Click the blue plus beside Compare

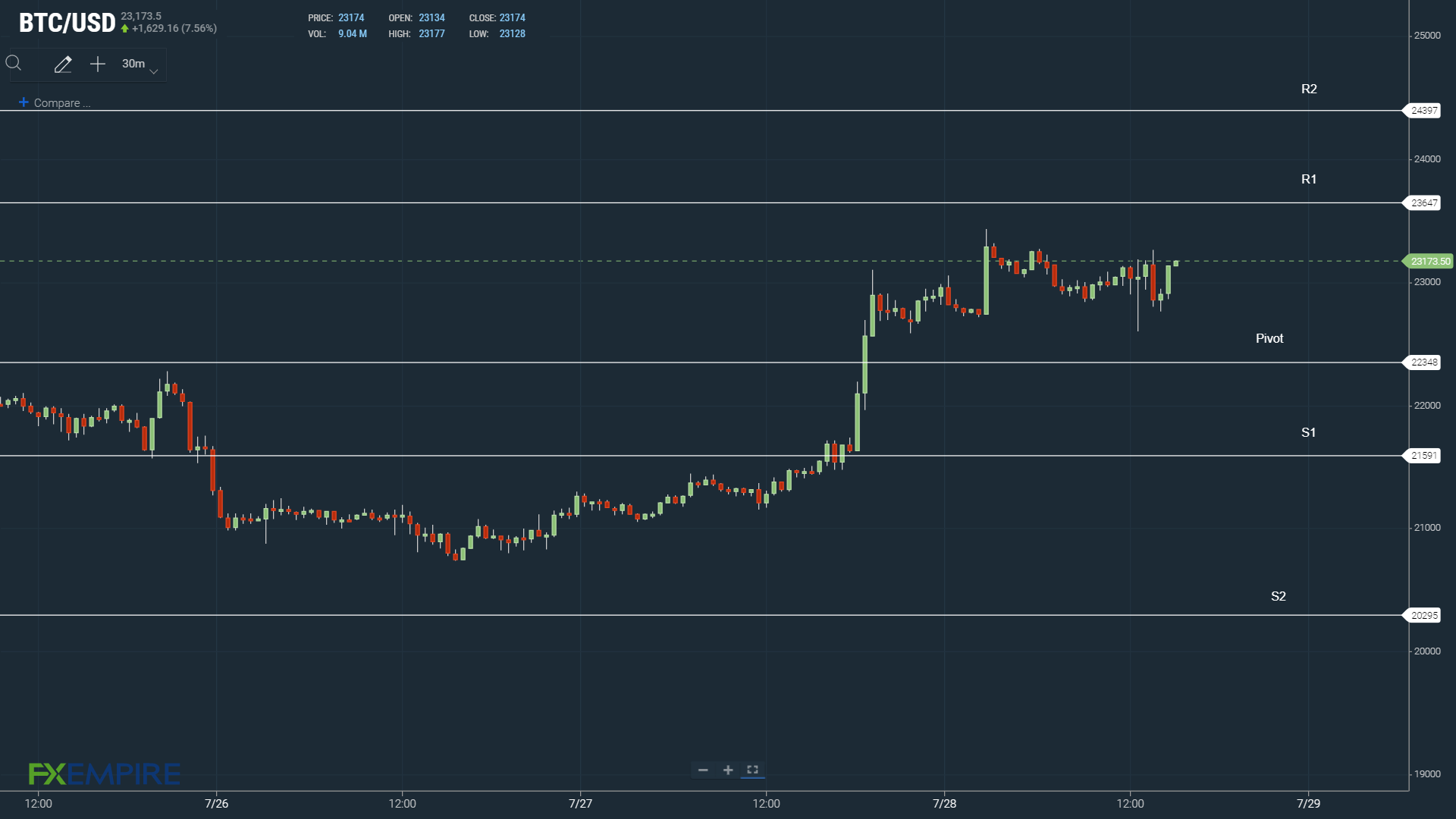[24, 102]
